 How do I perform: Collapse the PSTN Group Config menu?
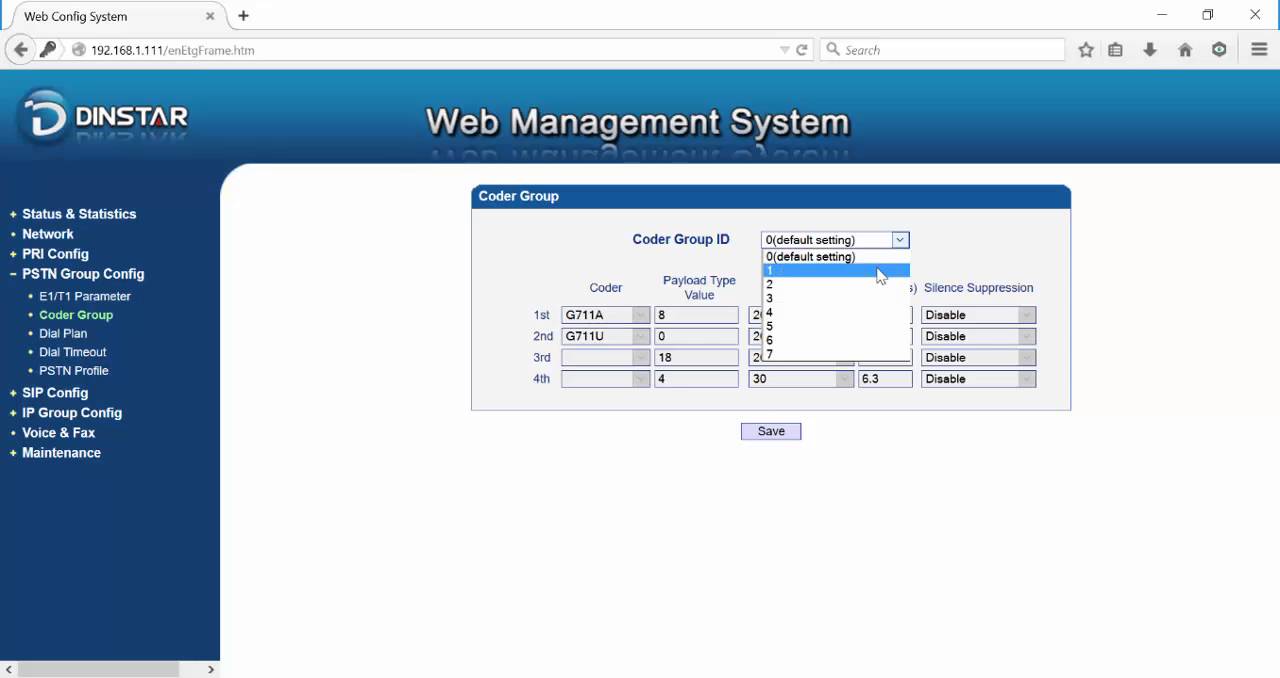click(x=83, y=274)
